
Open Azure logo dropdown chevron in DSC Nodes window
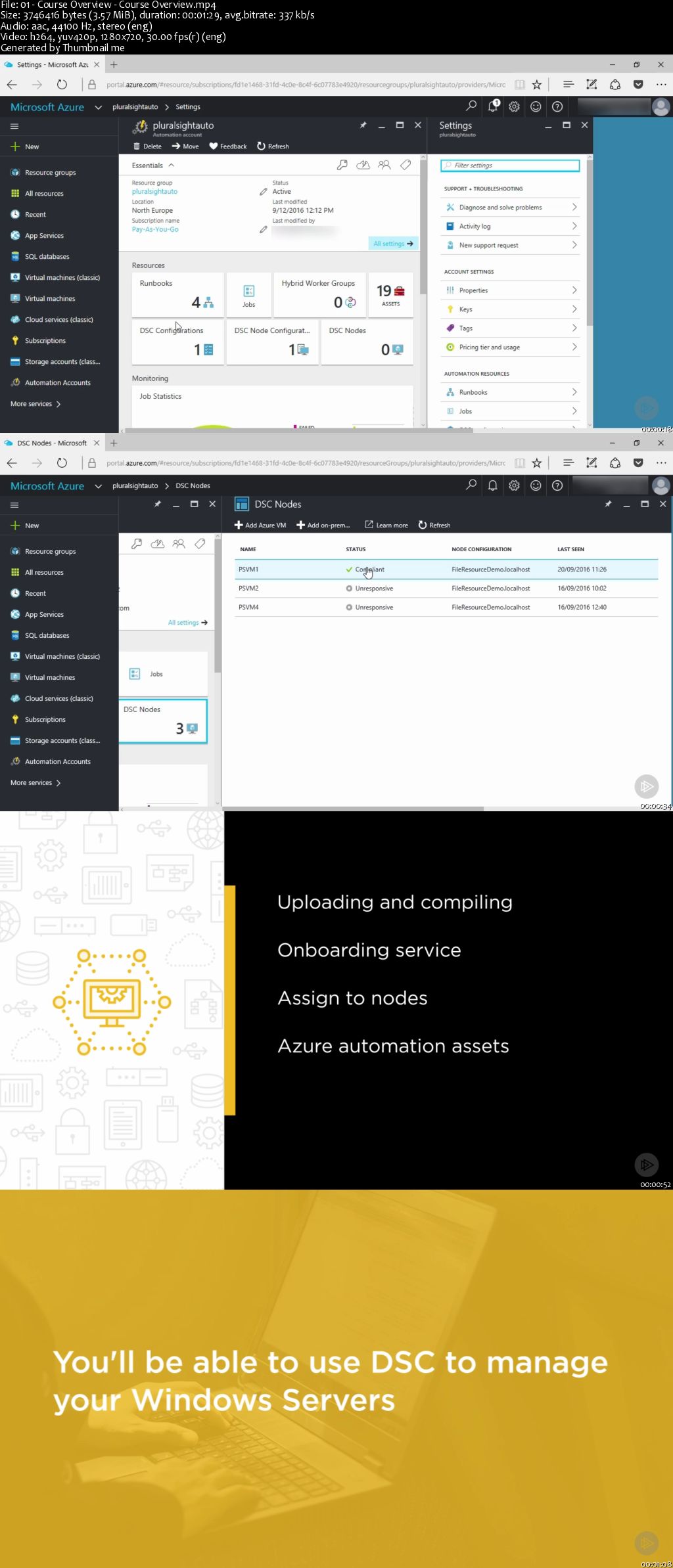[98, 486]
